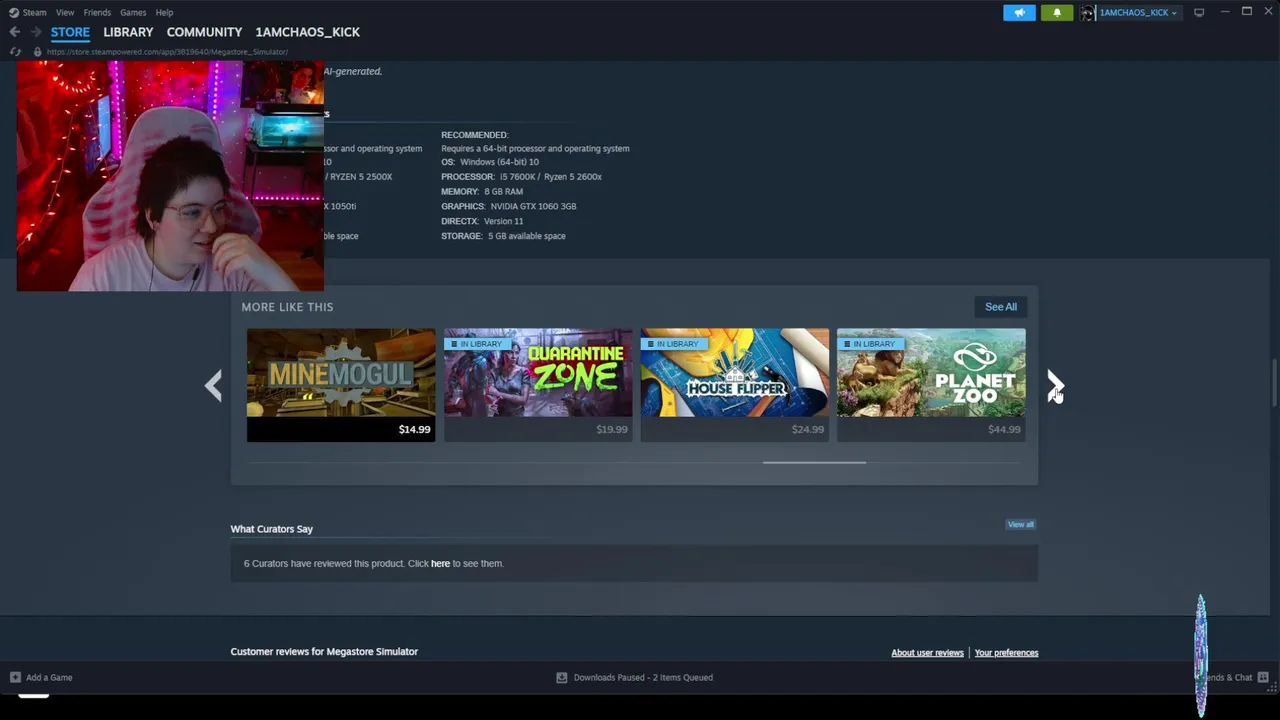Go forward using the right arrow navigation icon
This screenshot has width=1280, height=720.
click(x=36, y=32)
